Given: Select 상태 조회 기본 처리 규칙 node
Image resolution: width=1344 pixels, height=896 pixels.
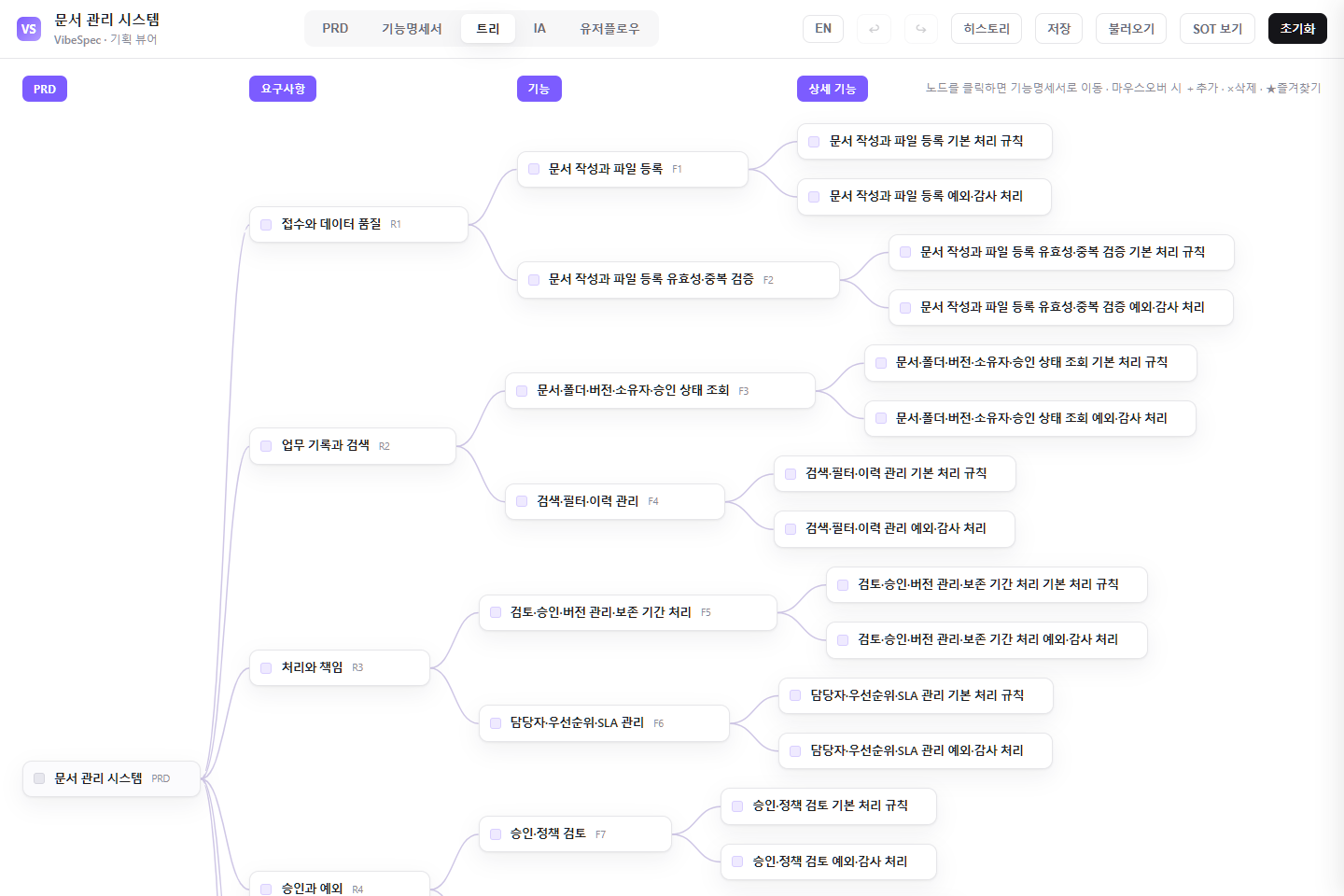Looking at the screenshot, I should tap(1030, 362).
